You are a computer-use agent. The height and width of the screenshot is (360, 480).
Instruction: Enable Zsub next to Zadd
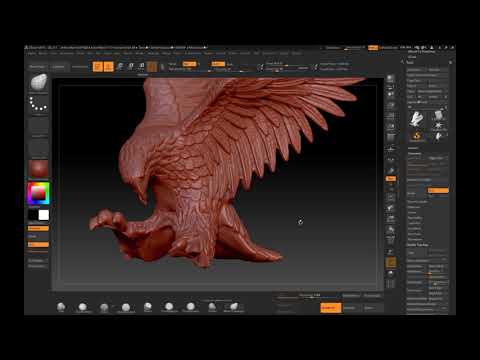click(230, 64)
